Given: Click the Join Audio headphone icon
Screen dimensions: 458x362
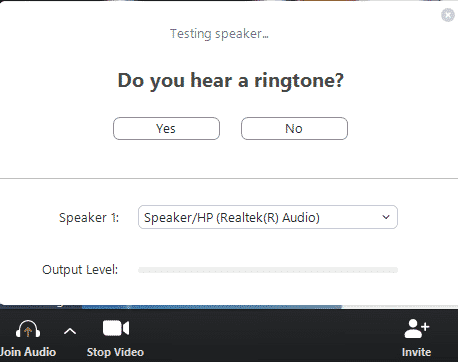Looking at the screenshot, I should pos(28,329).
